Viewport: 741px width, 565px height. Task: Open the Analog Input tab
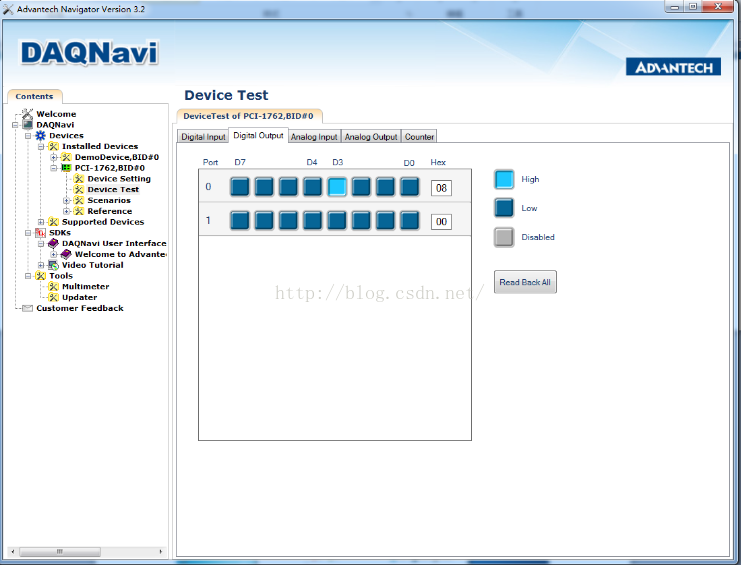pos(314,137)
